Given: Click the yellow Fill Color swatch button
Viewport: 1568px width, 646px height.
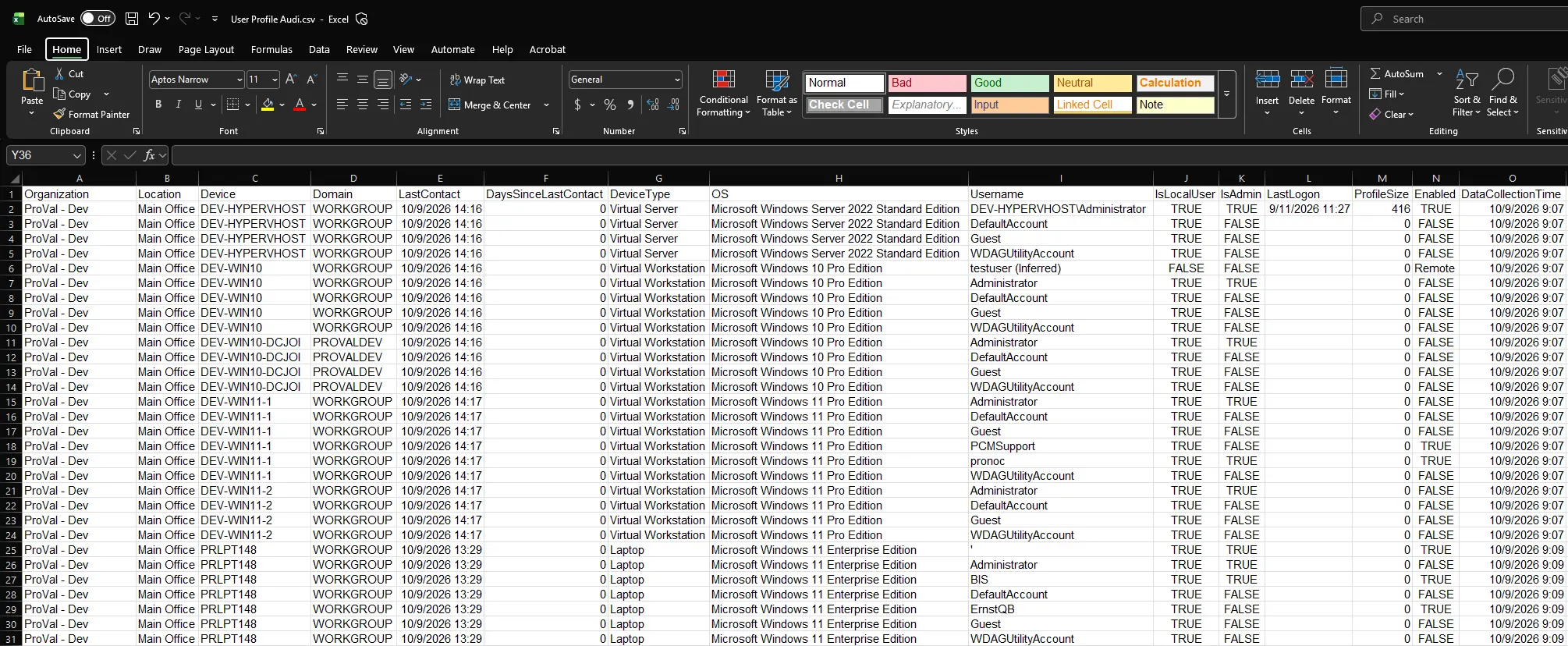Looking at the screenshot, I should [x=268, y=105].
